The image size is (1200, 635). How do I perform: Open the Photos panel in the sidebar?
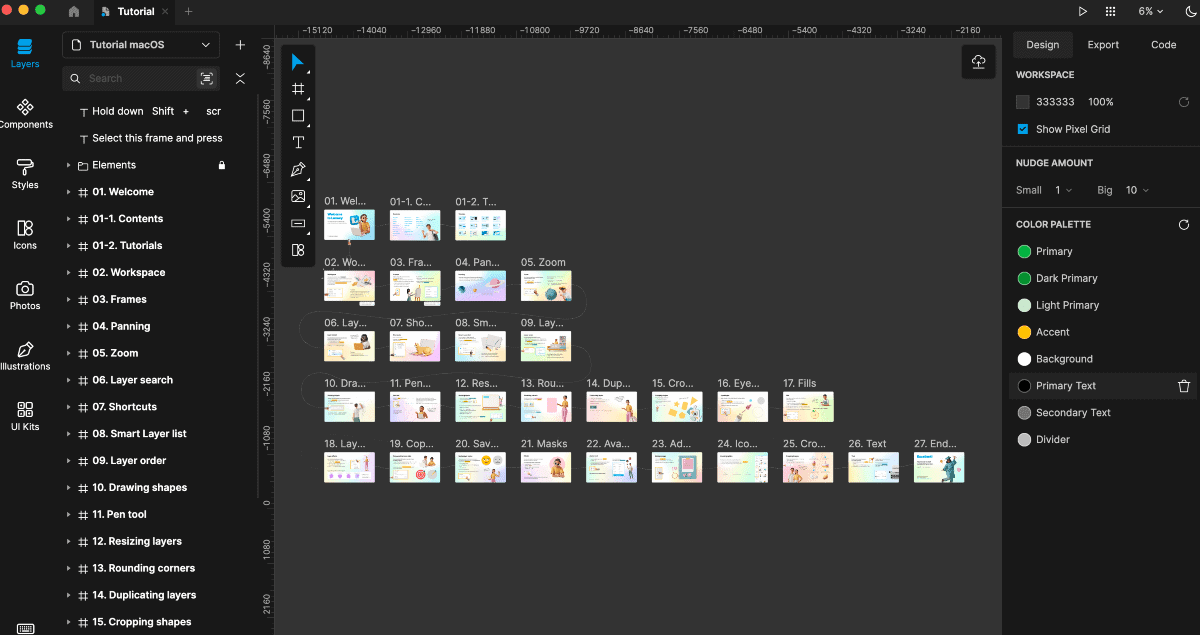click(25, 295)
